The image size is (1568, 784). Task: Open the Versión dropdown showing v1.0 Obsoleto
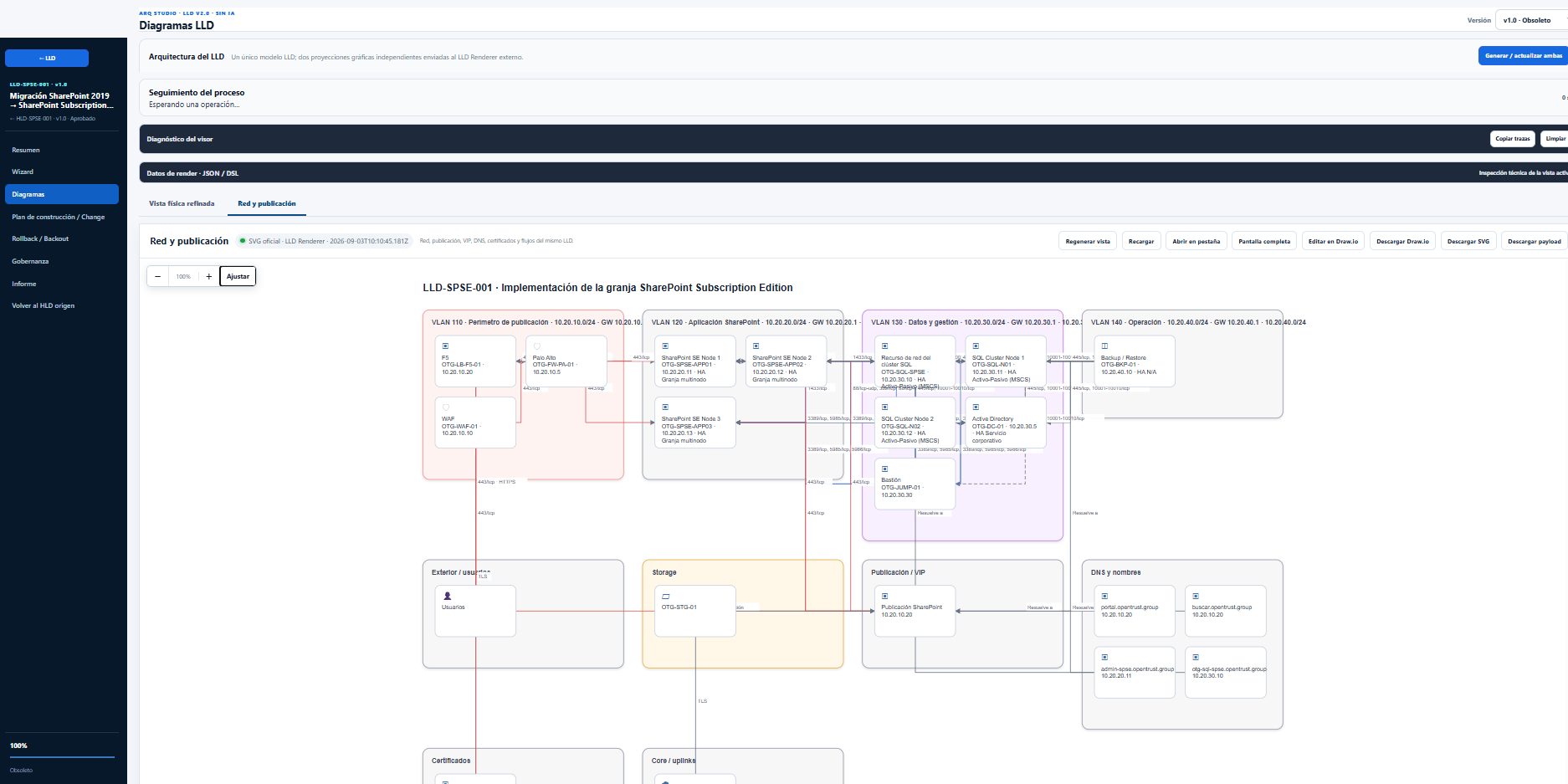click(1531, 20)
